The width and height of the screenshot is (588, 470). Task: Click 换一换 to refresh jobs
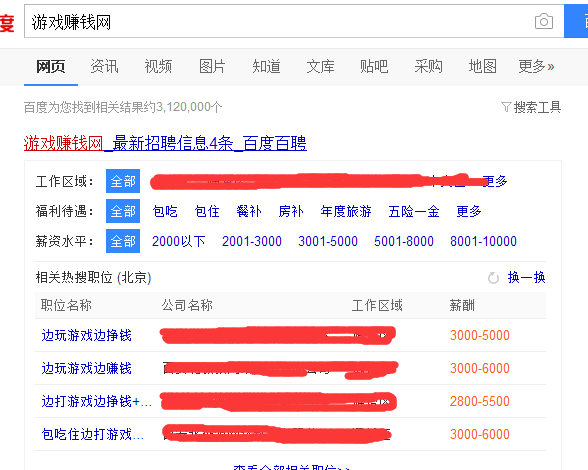(x=526, y=278)
